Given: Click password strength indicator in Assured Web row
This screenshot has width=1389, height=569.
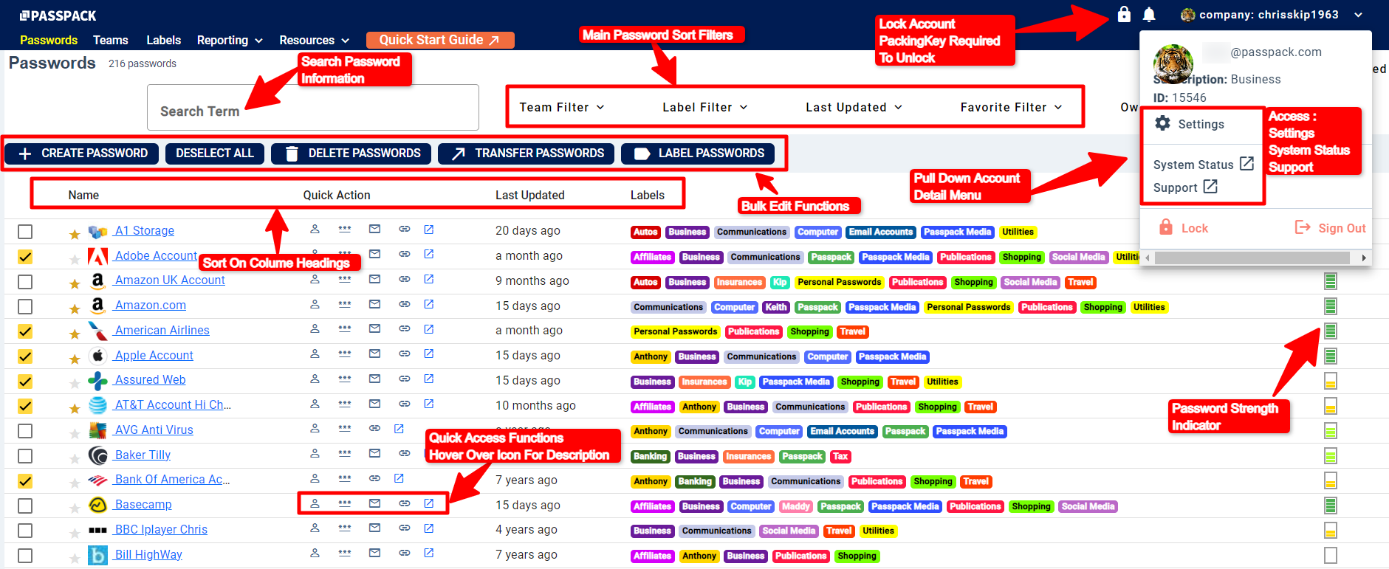Looking at the screenshot, I should click(x=1330, y=381).
